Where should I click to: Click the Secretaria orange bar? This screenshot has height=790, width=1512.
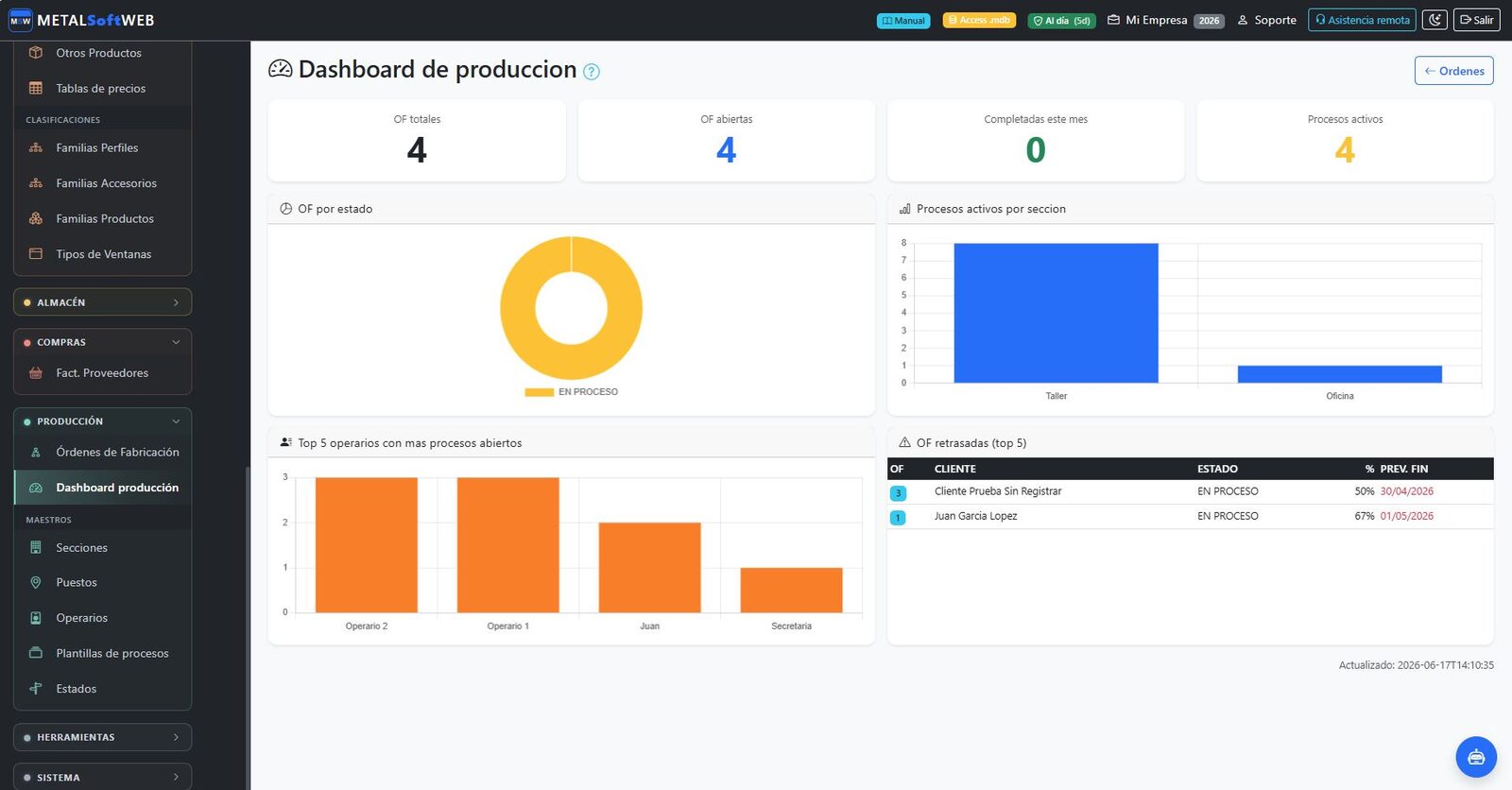791,591
